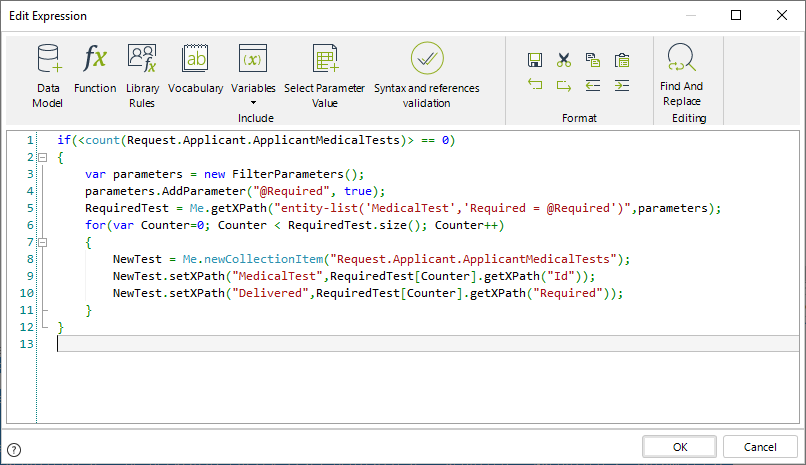Run Syntax and references validation
Image resolution: width=806 pixels, height=465 pixels.
click(x=426, y=60)
